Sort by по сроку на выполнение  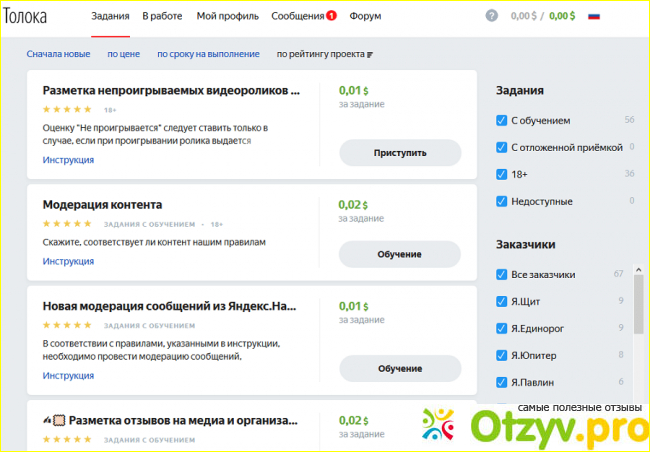(208, 54)
